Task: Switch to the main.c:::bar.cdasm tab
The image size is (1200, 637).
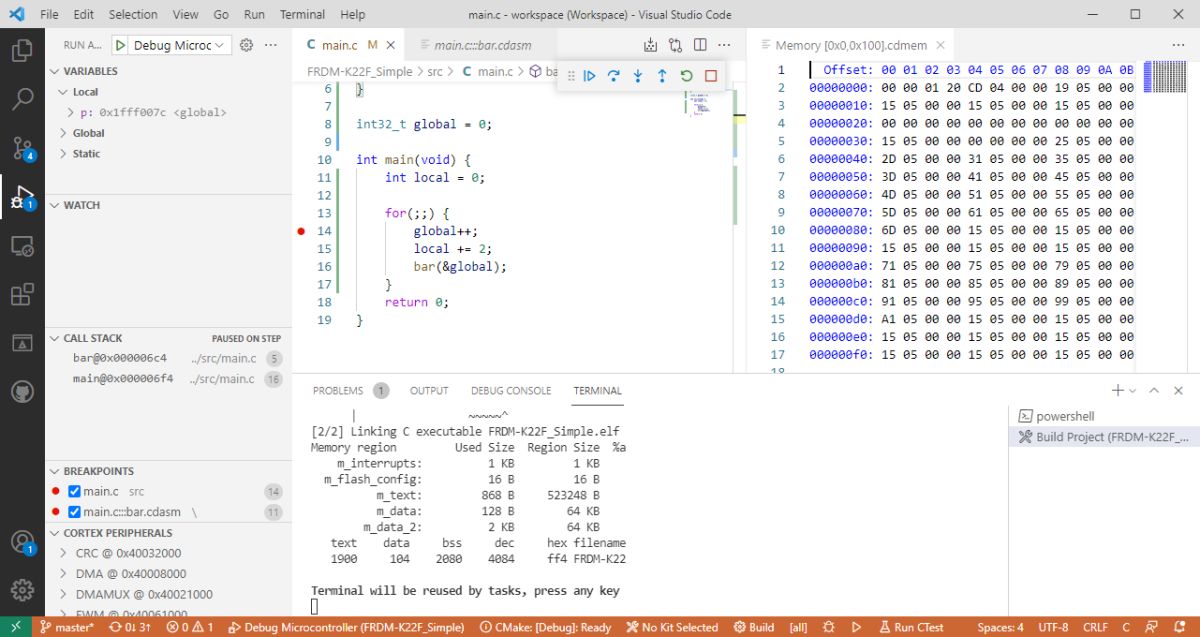Action: click(x=484, y=45)
